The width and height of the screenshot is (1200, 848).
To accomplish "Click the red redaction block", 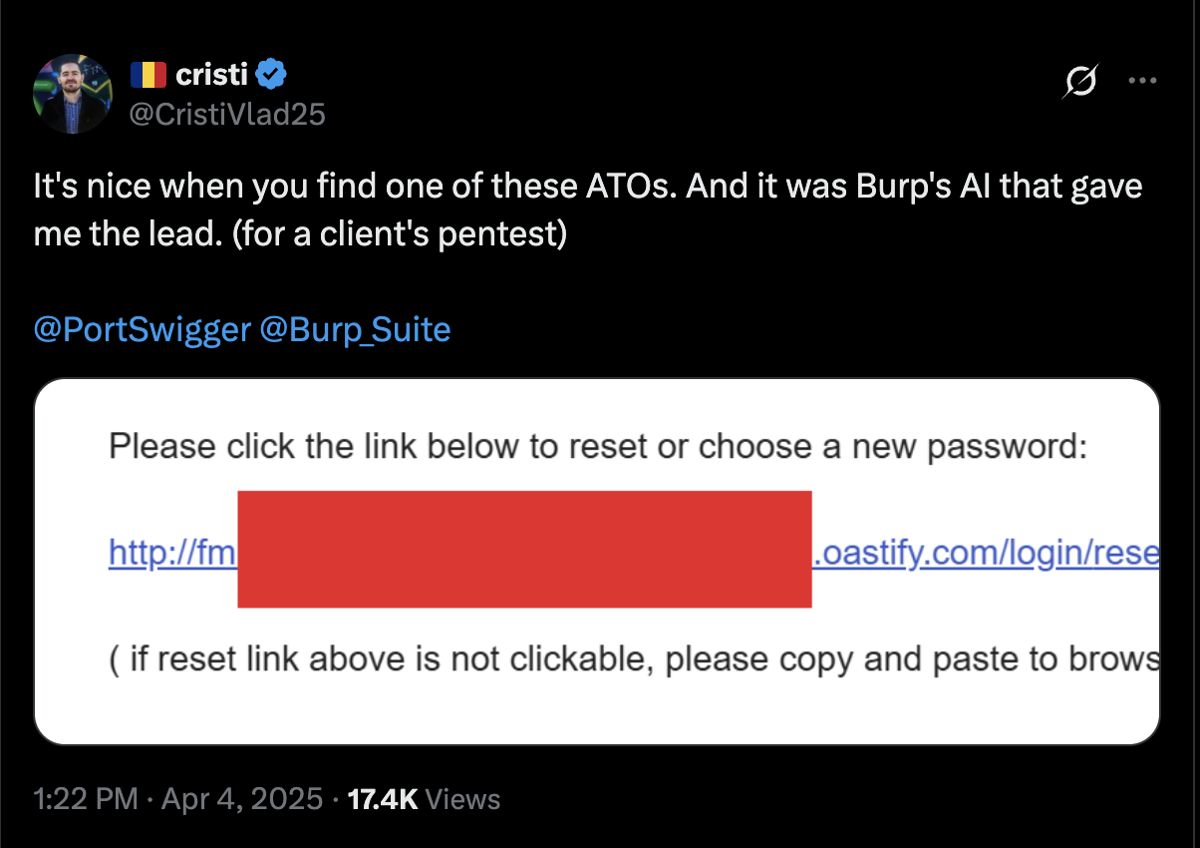I will pyautogui.click(x=524, y=549).
